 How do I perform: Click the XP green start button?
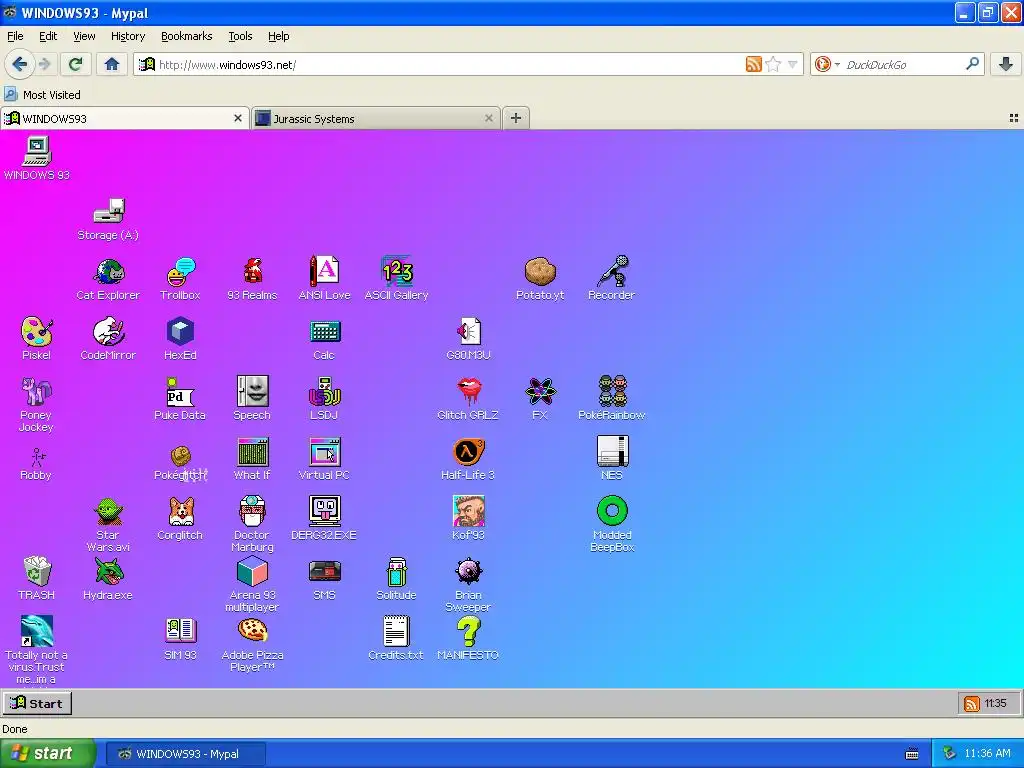point(47,753)
